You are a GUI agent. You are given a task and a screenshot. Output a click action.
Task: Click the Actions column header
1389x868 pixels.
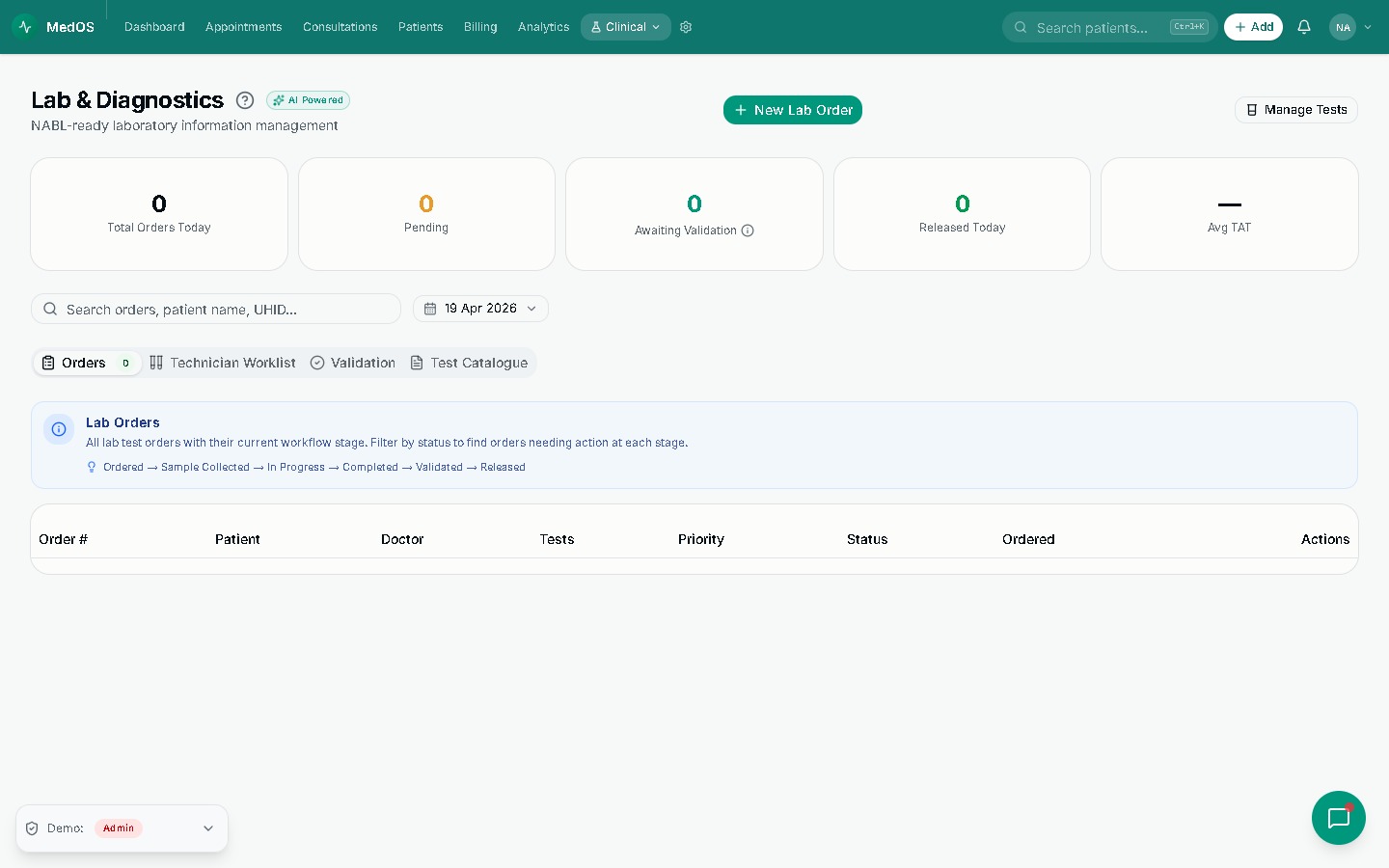click(1325, 539)
